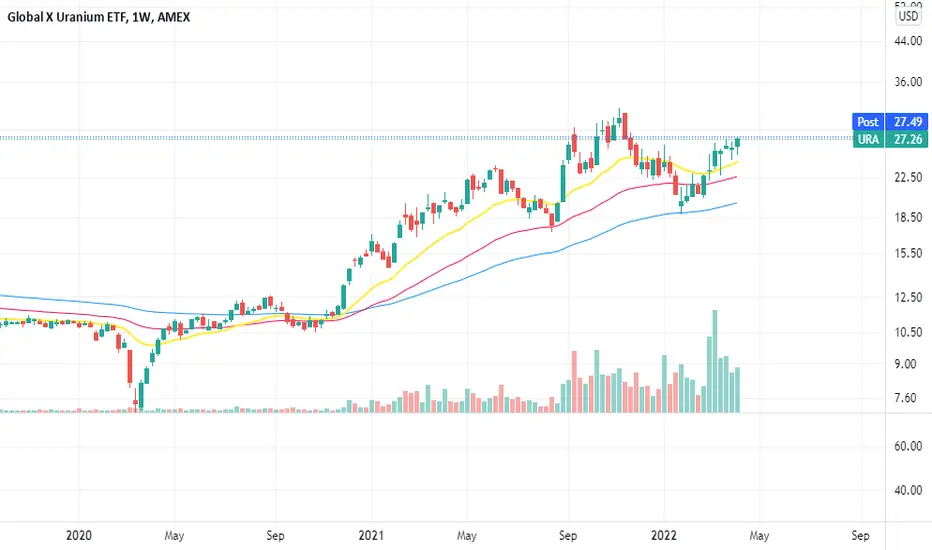Select the 9.00 price axis label
Image resolution: width=932 pixels, height=550 pixels.
(x=906, y=364)
